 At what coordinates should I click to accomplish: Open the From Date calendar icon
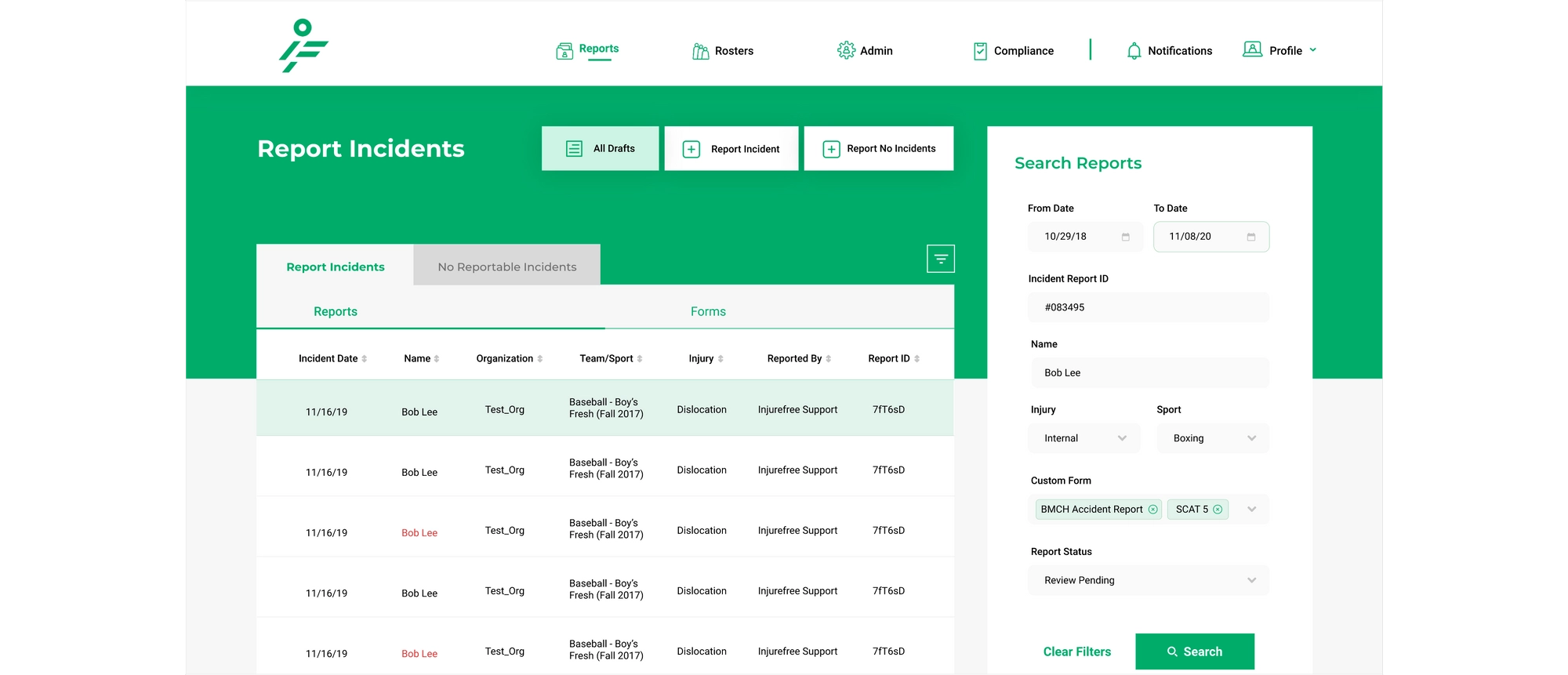point(1126,237)
